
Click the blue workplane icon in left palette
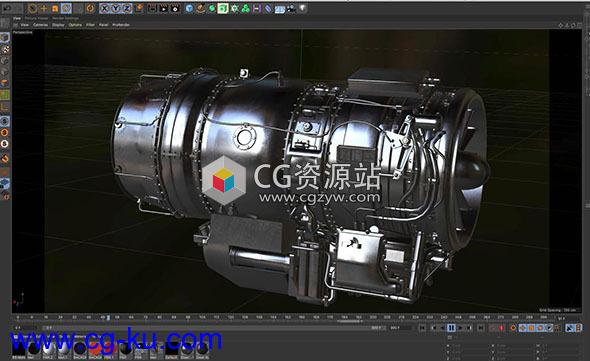[x=5, y=183]
